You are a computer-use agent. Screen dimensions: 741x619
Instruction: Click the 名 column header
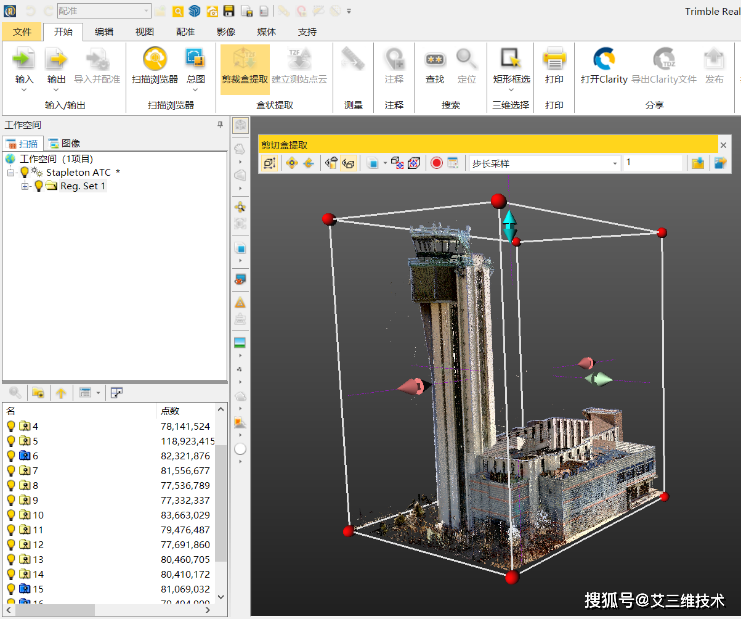(79, 411)
